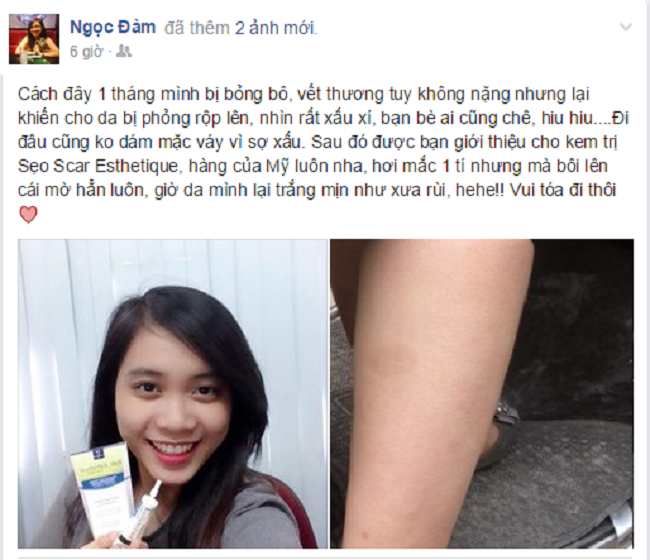Click the Scar Esthetique cream tube in the photo
The image size is (650, 560).
point(104,488)
